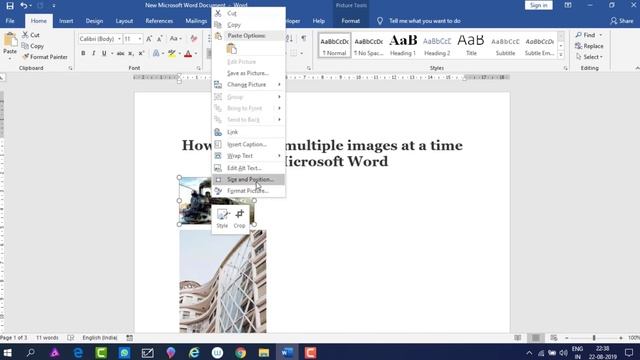Open the font size dropdown

[140, 39]
